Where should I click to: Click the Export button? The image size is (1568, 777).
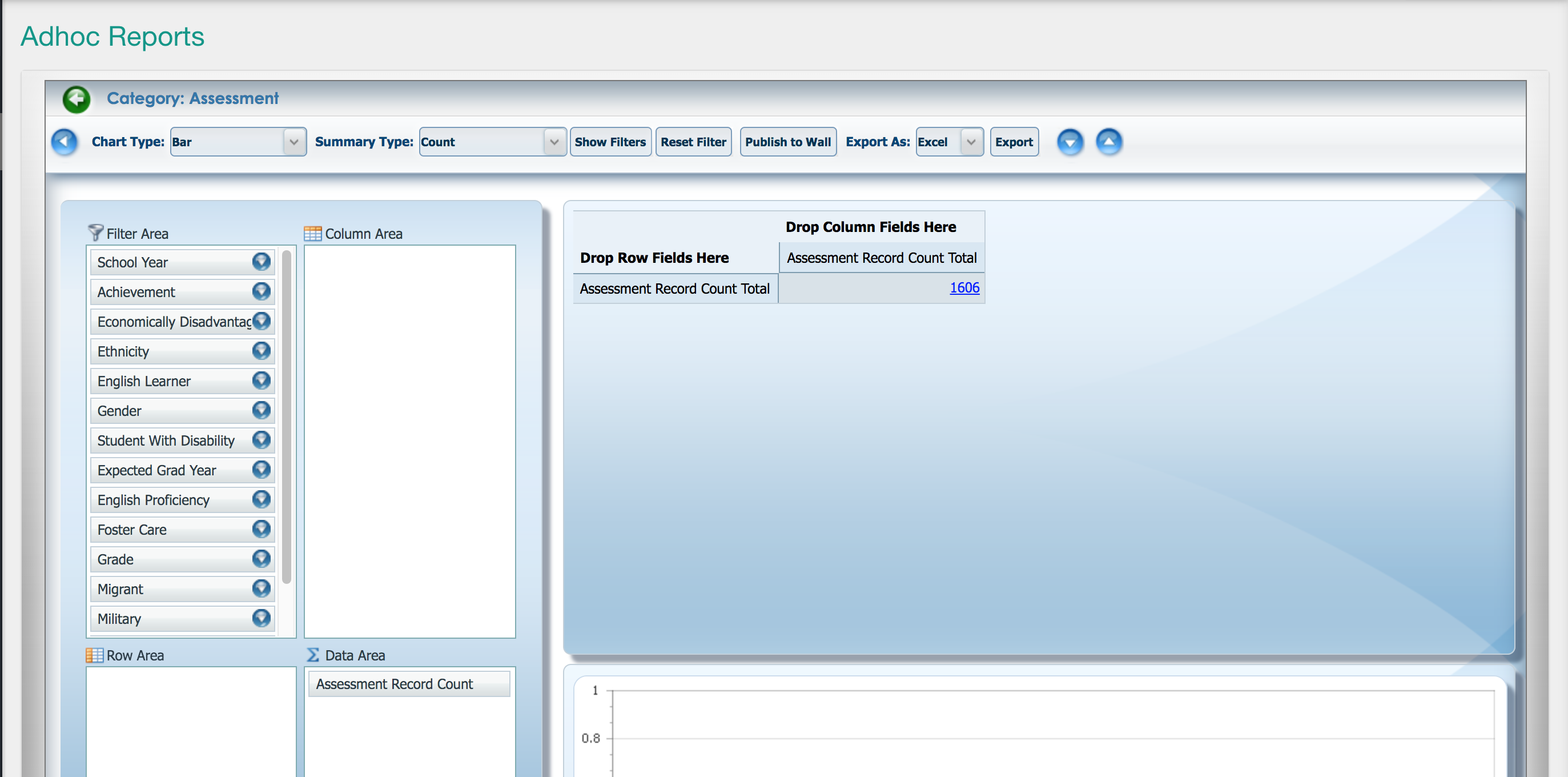click(x=1014, y=141)
